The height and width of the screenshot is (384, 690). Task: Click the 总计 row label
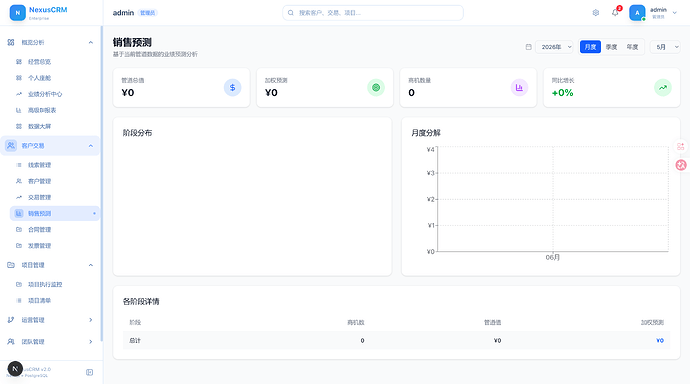click(x=135, y=340)
